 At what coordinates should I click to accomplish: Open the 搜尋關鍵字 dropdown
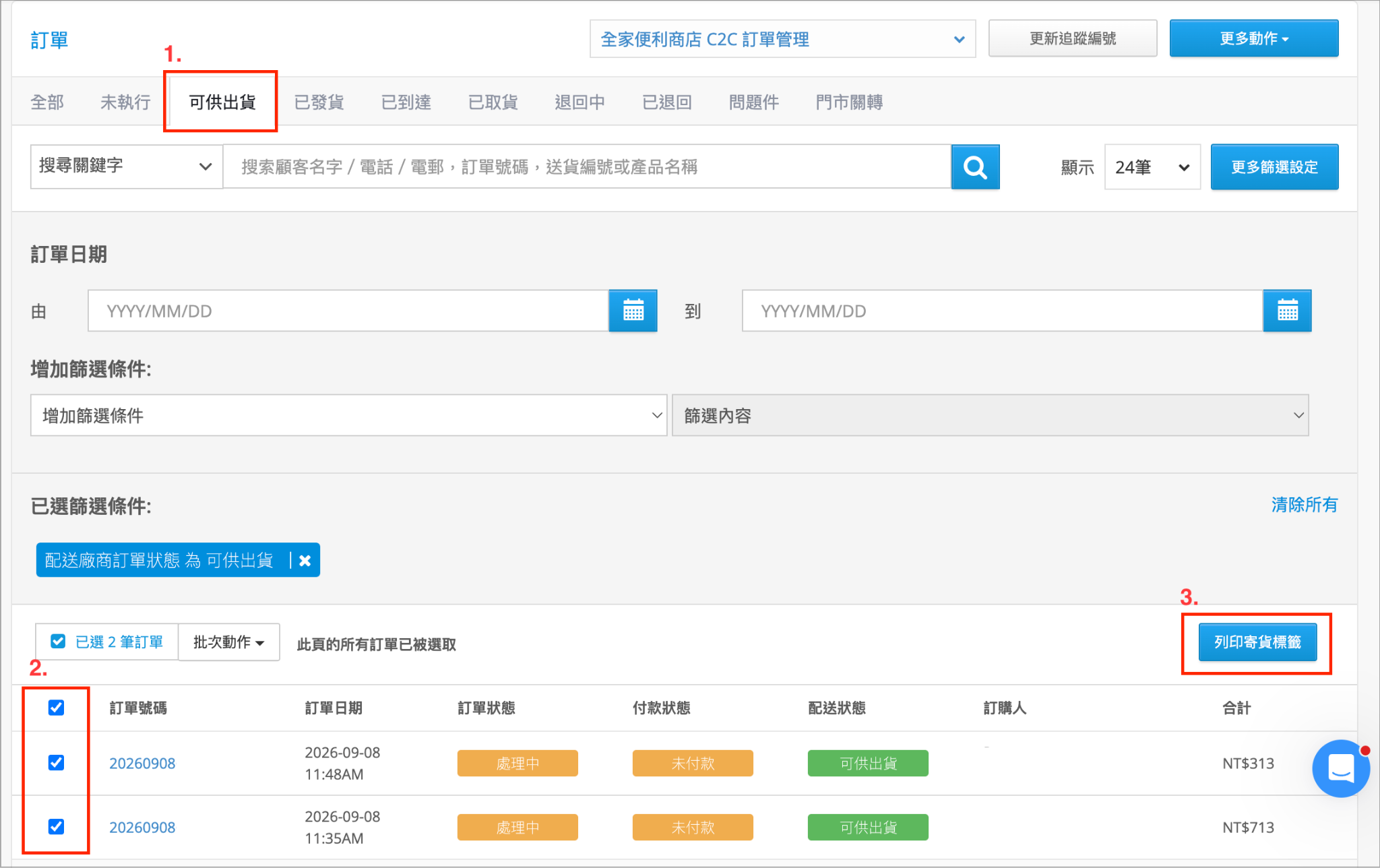pyautogui.click(x=127, y=166)
